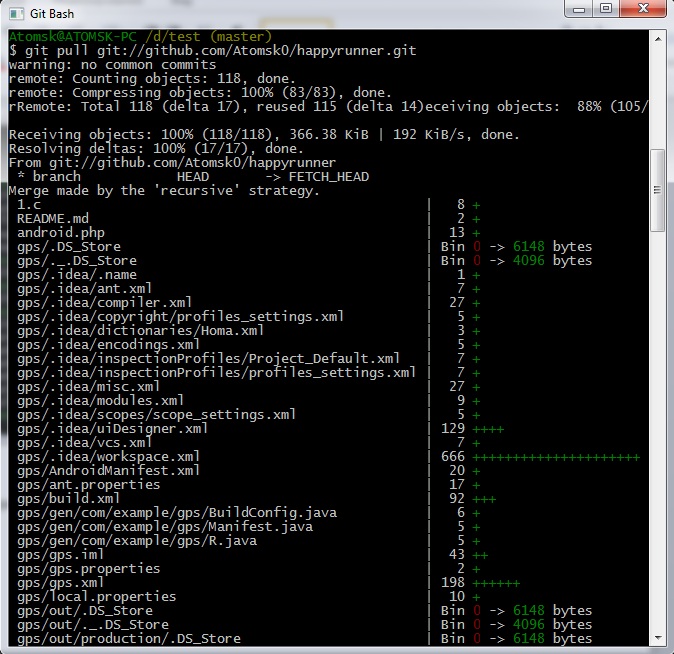Viewport: 674px width, 654px height.
Task: Click the 'remote: Compressing objects' line
Action: pyautogui.click(x=200, y=93)
